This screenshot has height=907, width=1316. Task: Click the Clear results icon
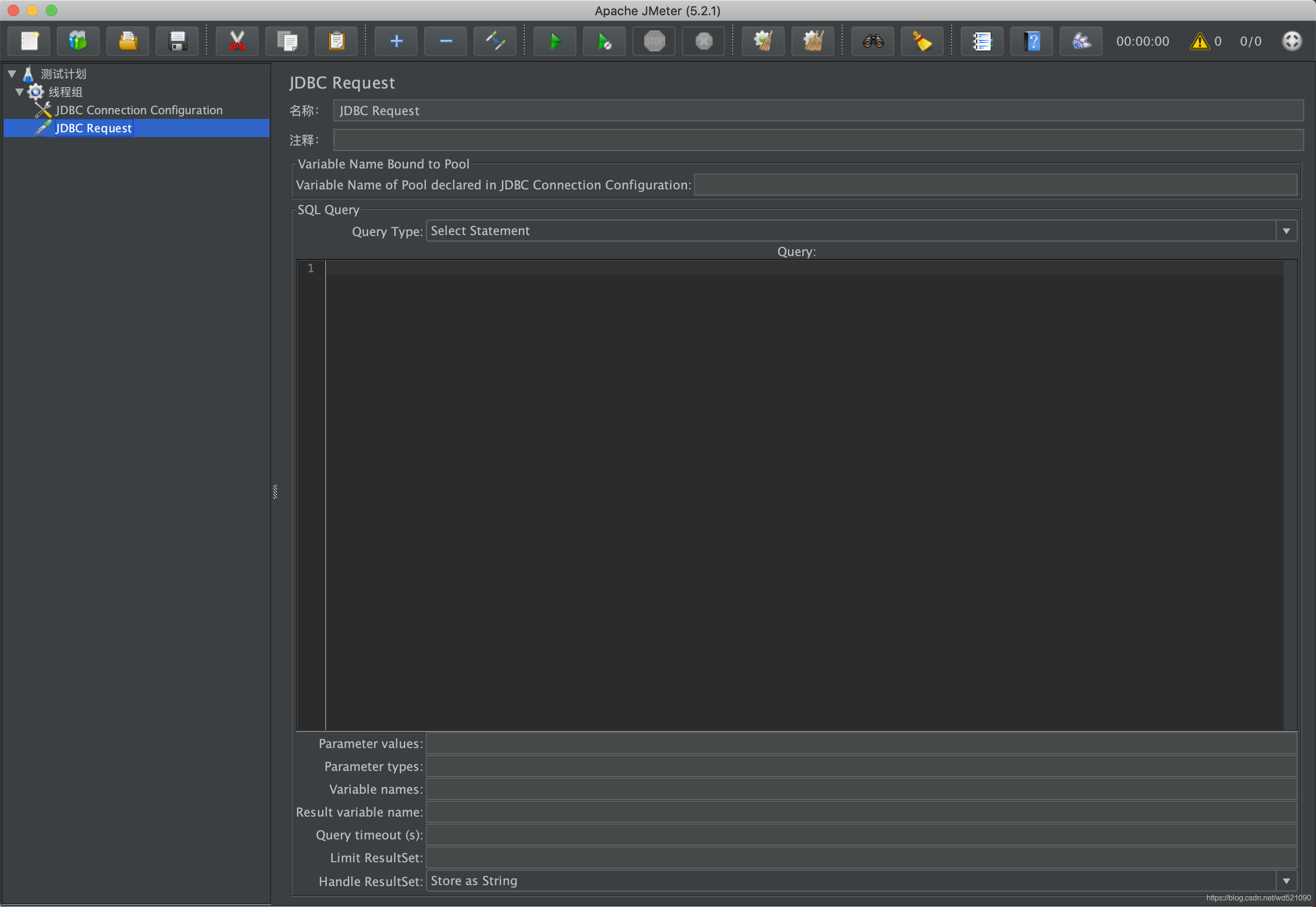click(x=763, y=41)
